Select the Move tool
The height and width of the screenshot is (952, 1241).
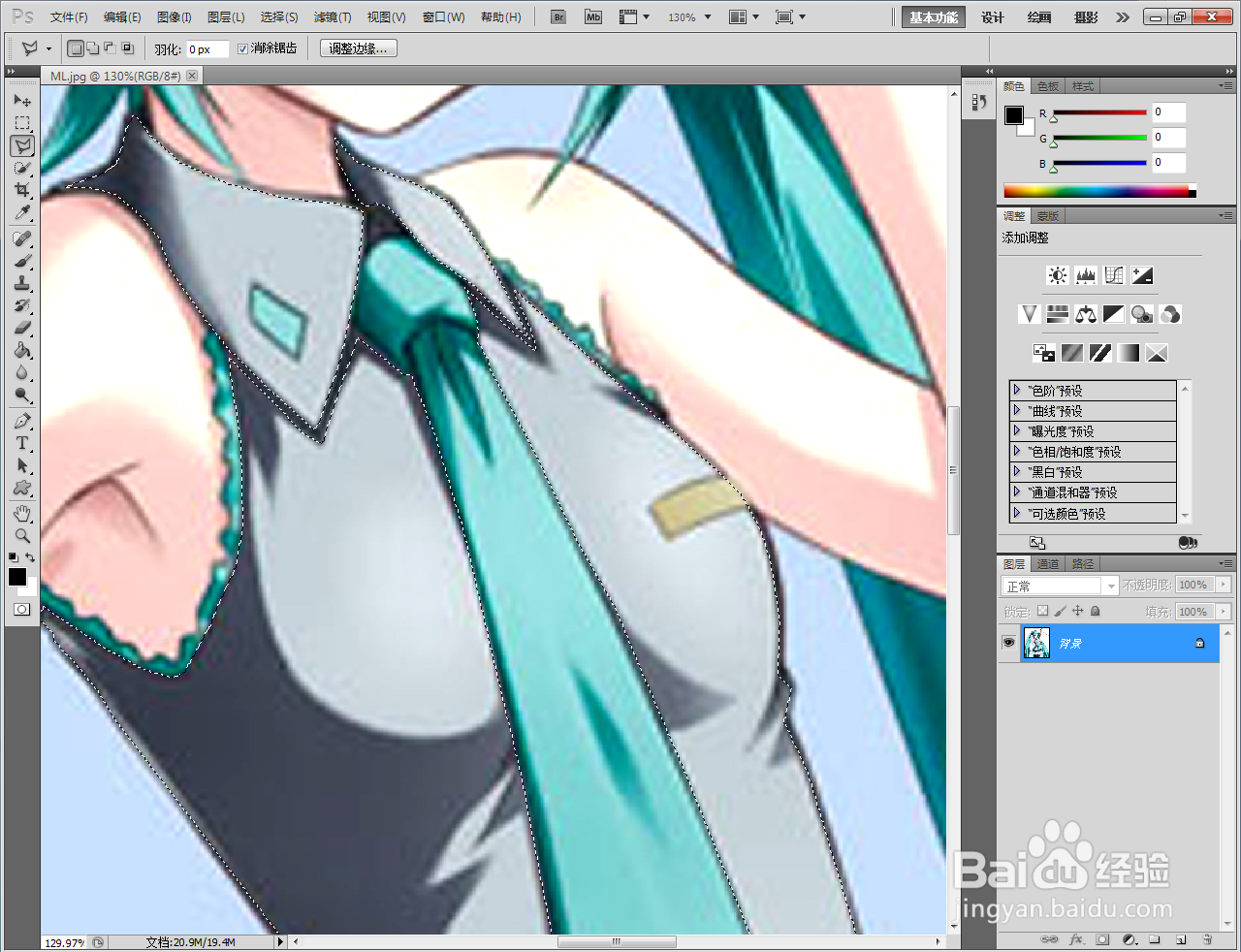tap(22, 101)
